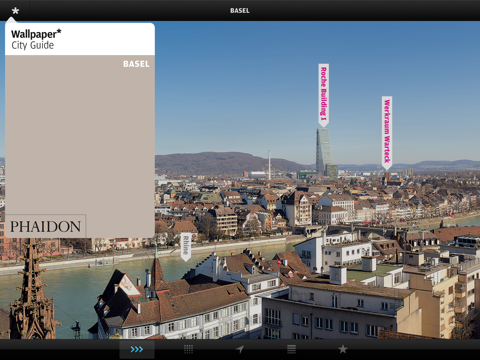Open favorites star in bottom bar
The width and height of the screenshot is (480, 360).
[343, 349]
